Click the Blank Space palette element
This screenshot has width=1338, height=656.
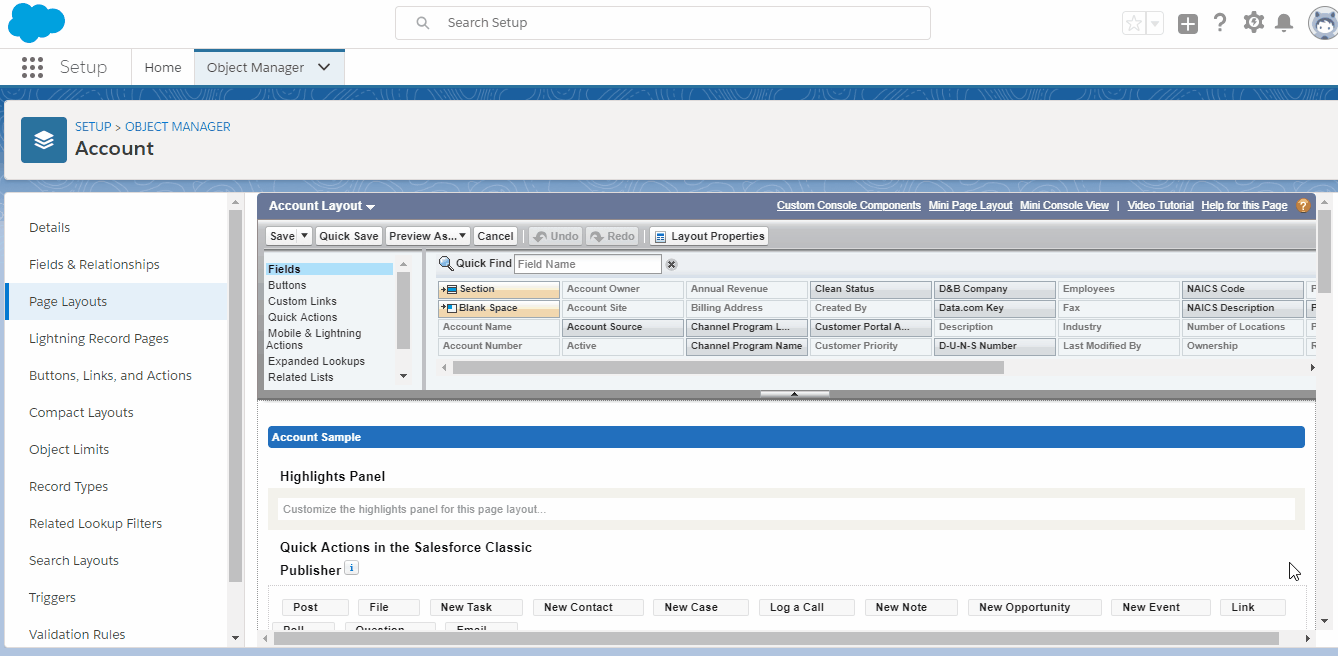[499, 308]
